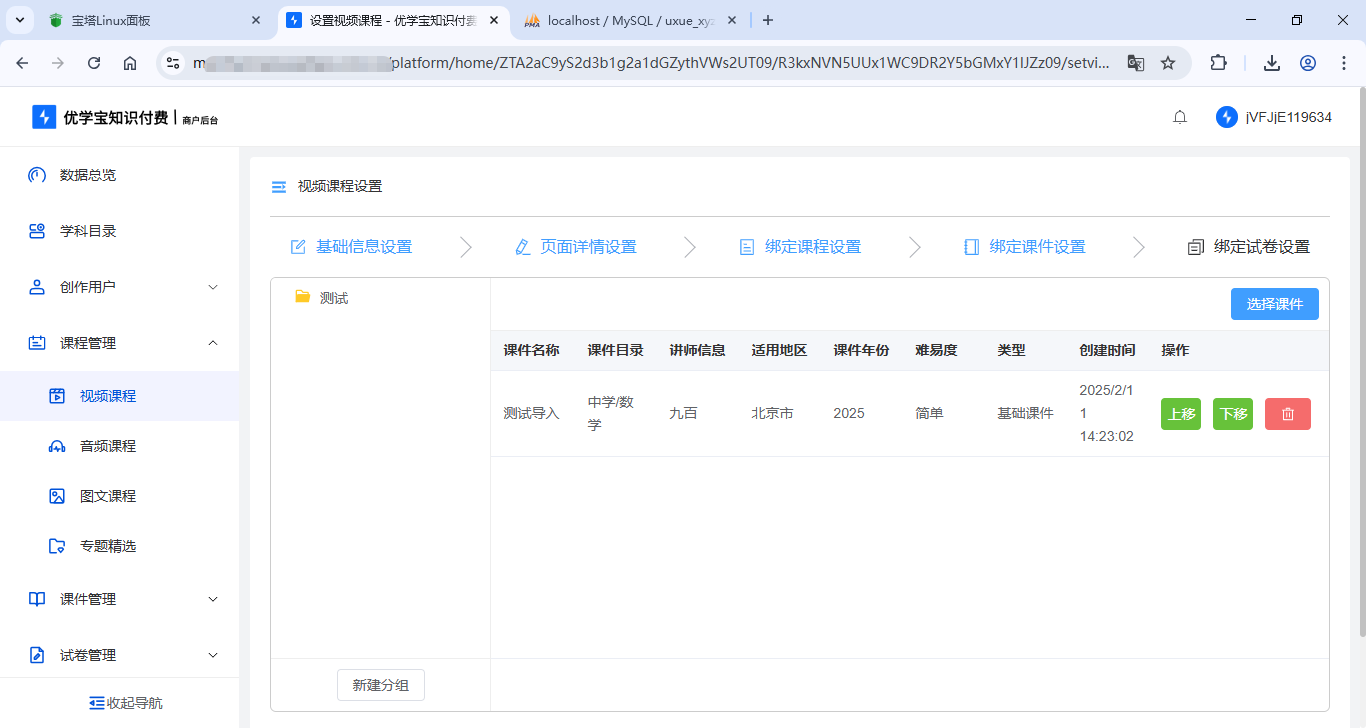Bookmark this page with star icon

1168,63
